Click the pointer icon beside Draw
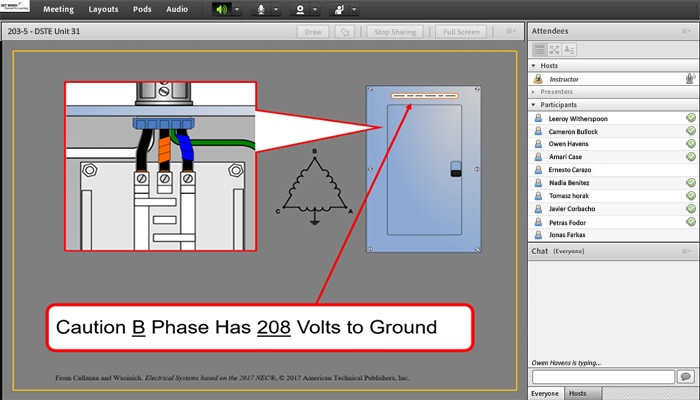The image size is (700, 400). click(344, 32)
